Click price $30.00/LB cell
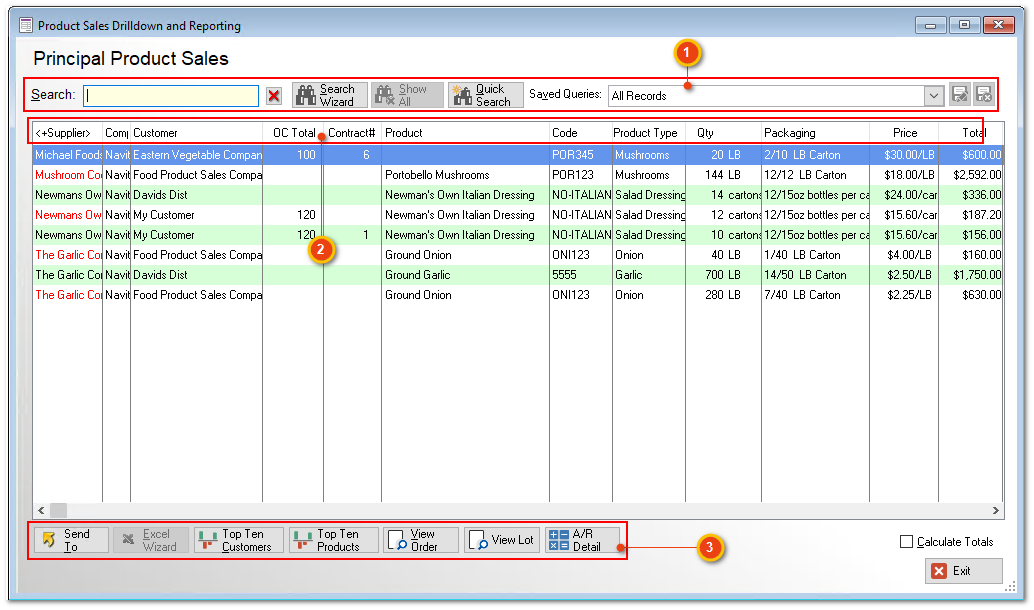Viewport: 1034px width, 610px height. tap(904, 155)
